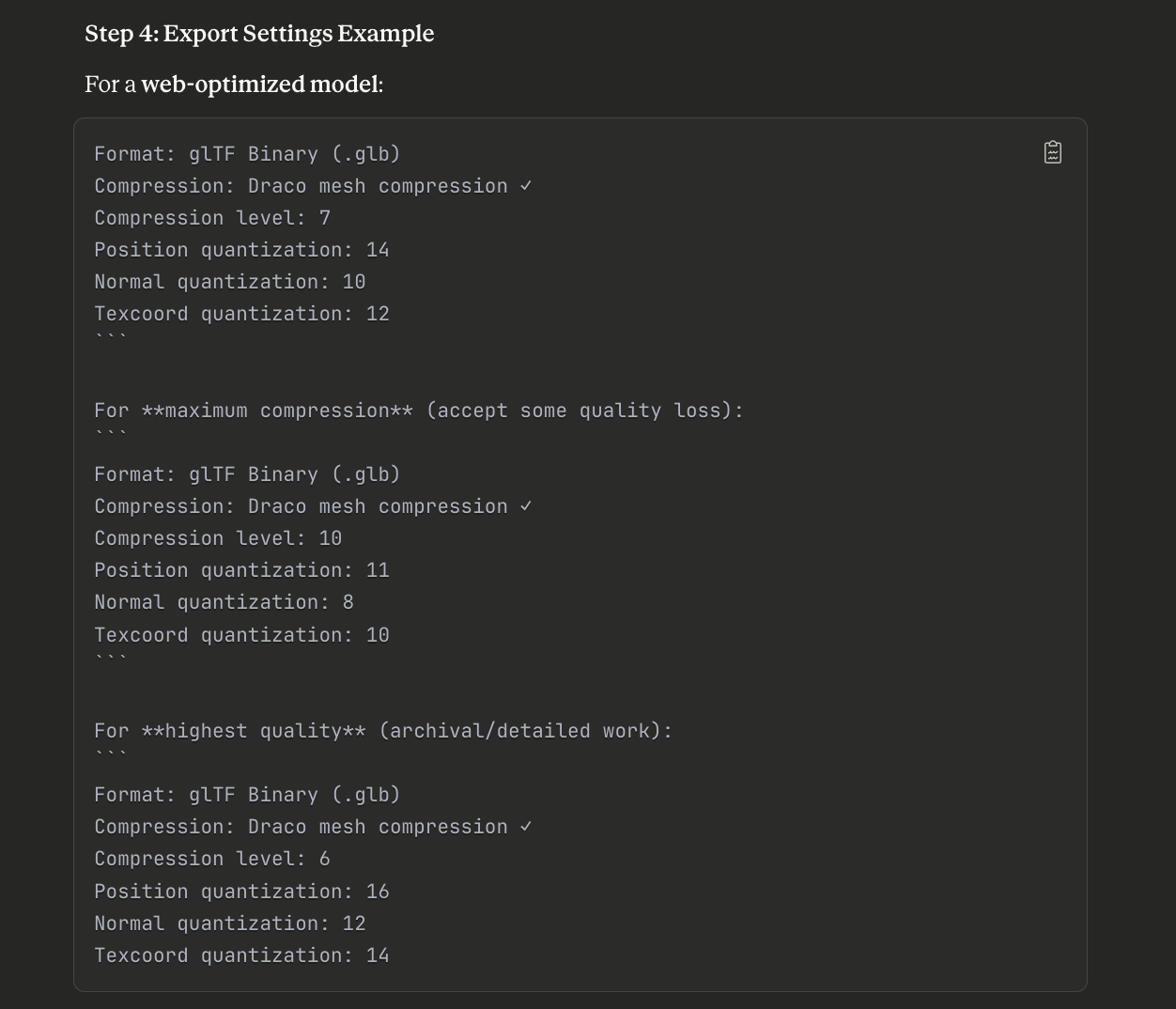Click the 'For **maximum compression**' line
The height and width of the screenshot is (1009, 1176).
419,411
